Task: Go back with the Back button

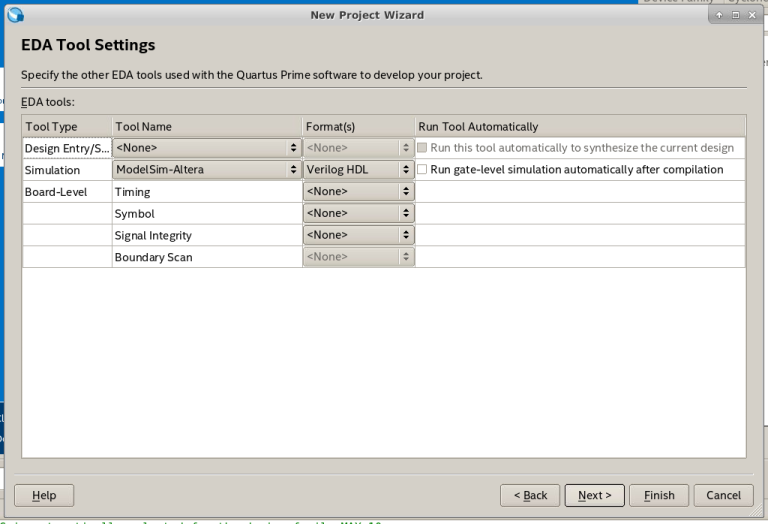Action: pos(530,495)
